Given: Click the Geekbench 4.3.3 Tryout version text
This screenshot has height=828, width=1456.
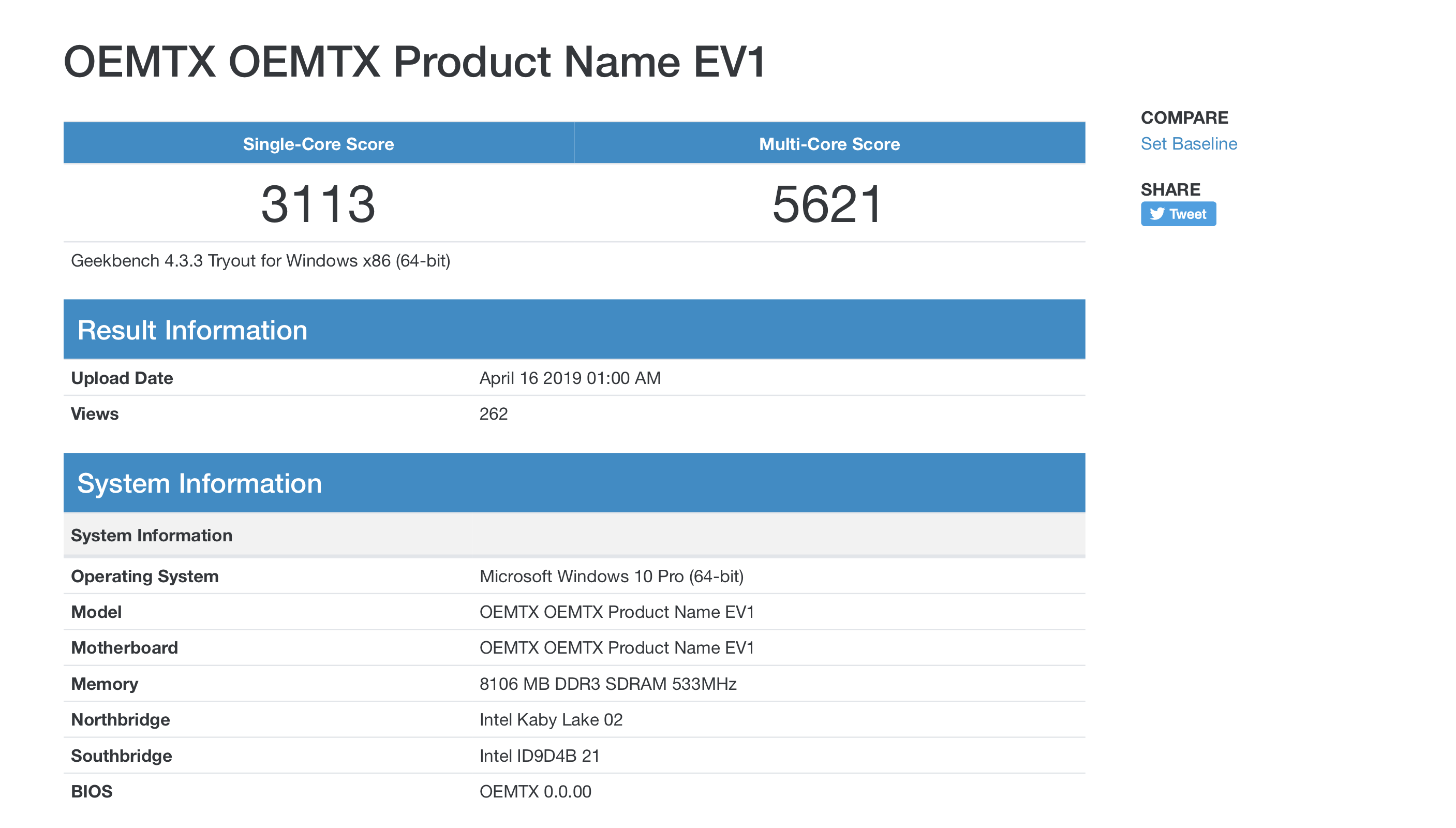Looking at the screenshot, I should tap(260, 260).
